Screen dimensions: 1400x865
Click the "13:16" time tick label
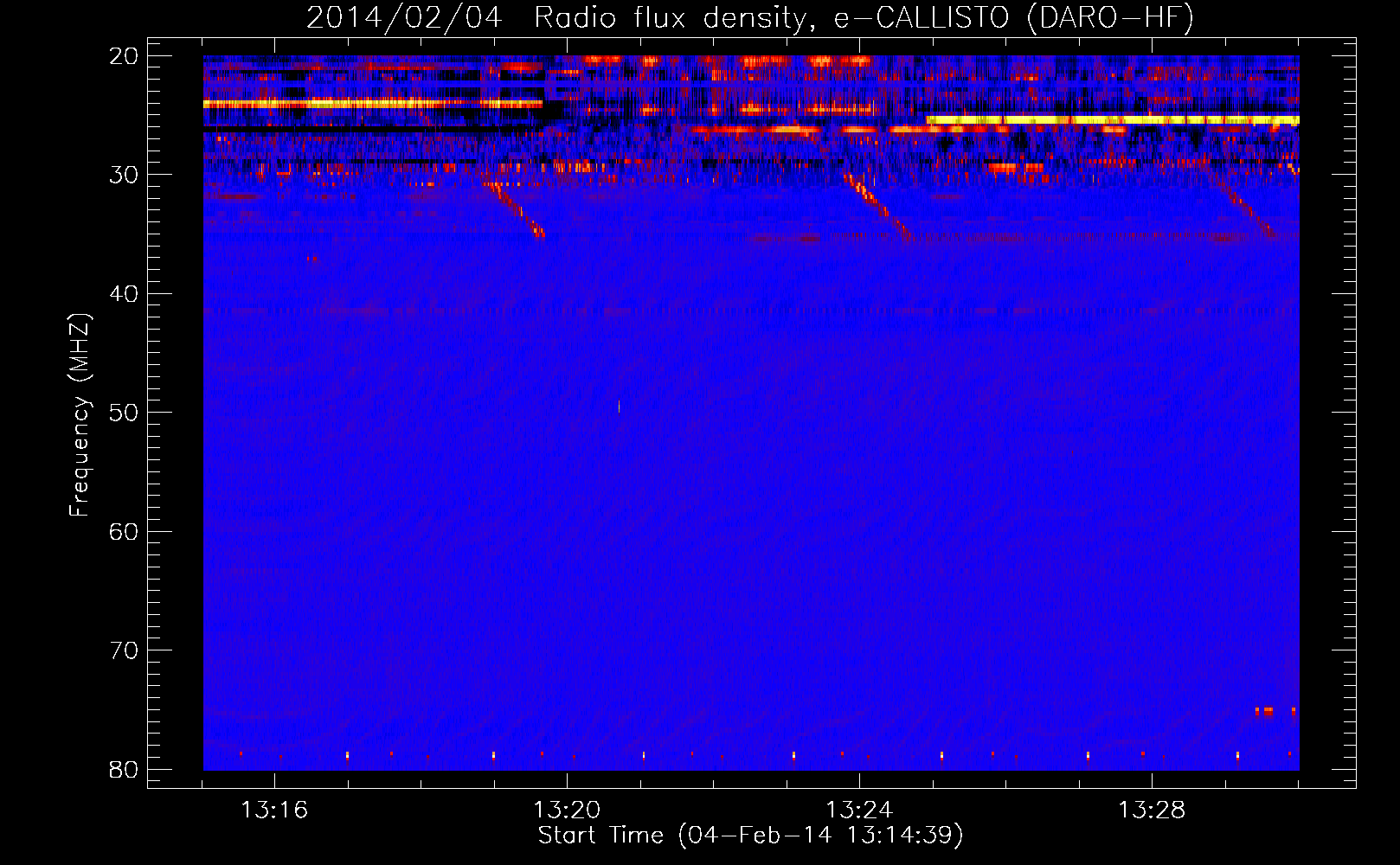[274, 811]
